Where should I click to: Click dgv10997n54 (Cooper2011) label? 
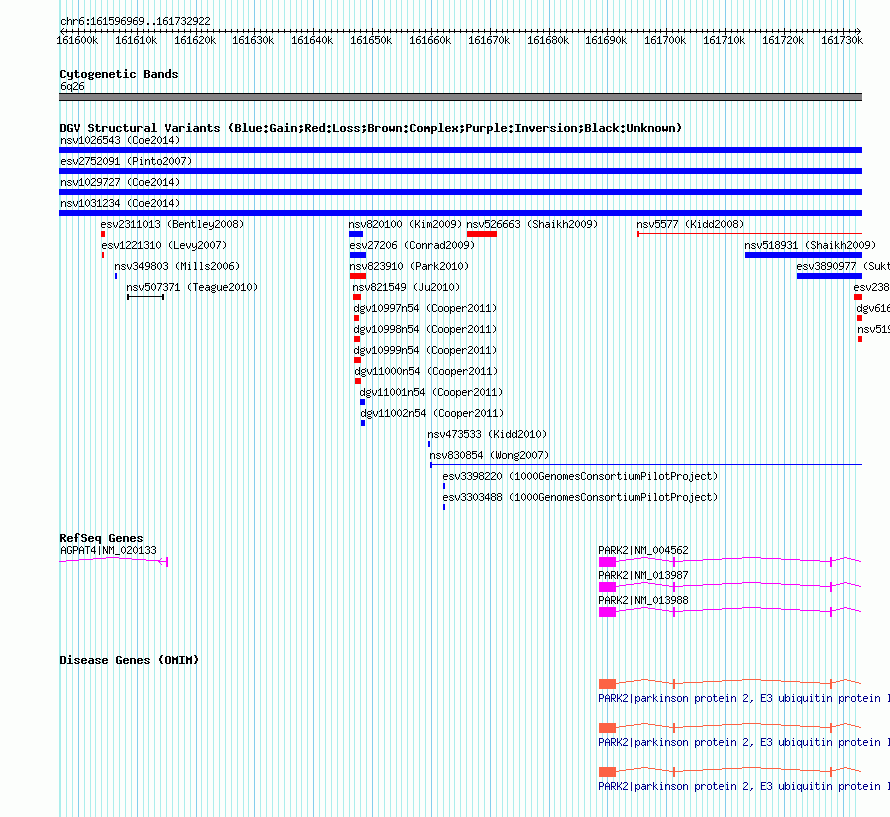(x=425, y=308)
